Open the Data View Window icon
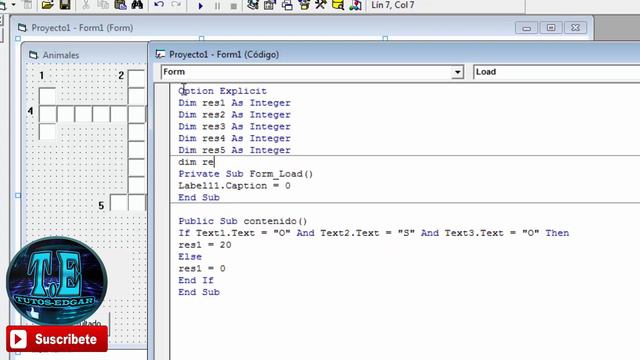640x360 pixels. [x=338, y=5]
